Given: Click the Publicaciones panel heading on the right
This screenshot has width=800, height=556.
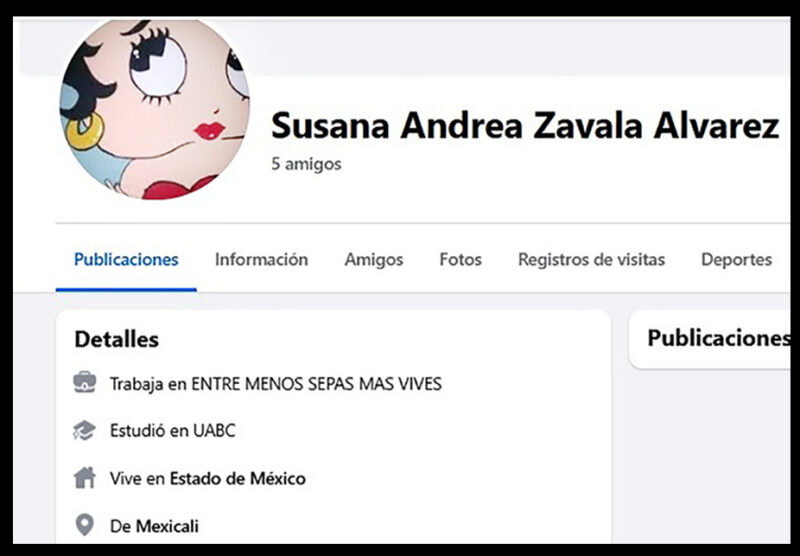Looking at the screenshot, I should coord(718,338).
